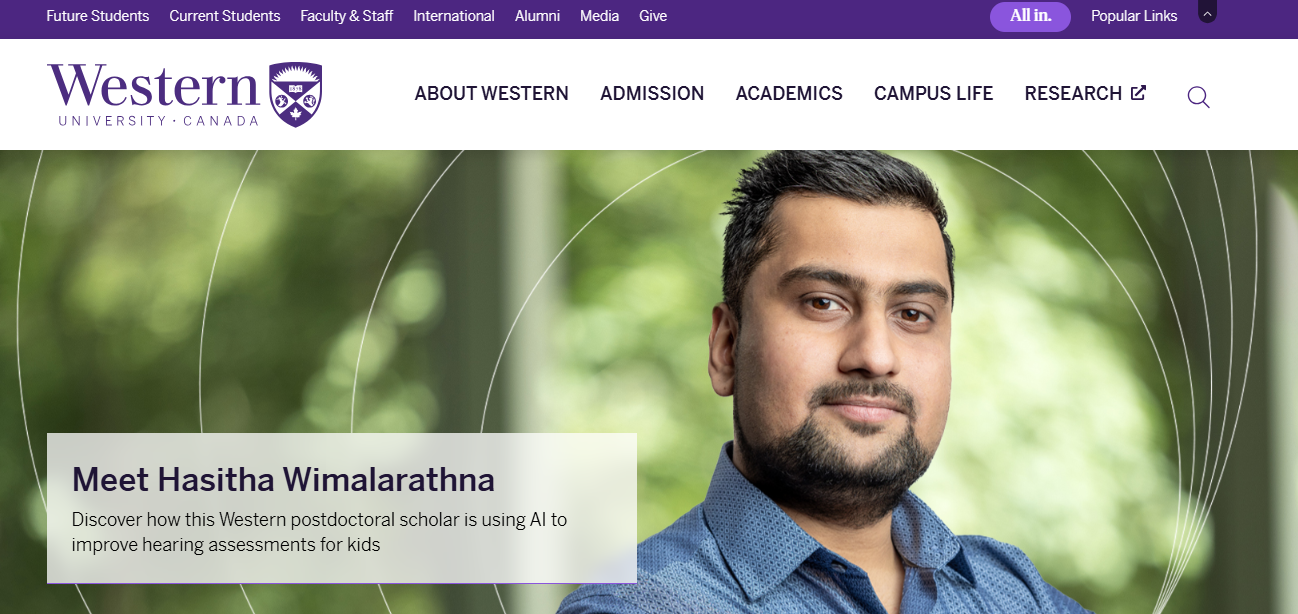This screenshot has width=1298, height=614.
Task: Click the Western University crest logo
Action: (295, 94)
